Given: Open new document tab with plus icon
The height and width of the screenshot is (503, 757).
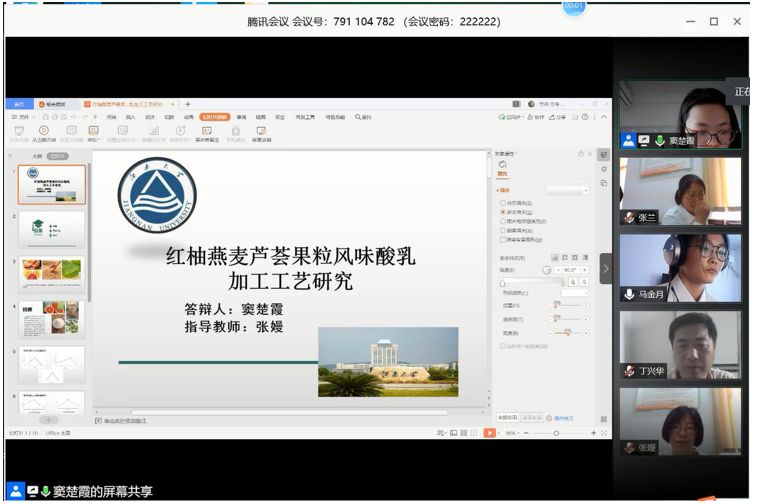Looking at the screenshot, I should coord(187,104).
